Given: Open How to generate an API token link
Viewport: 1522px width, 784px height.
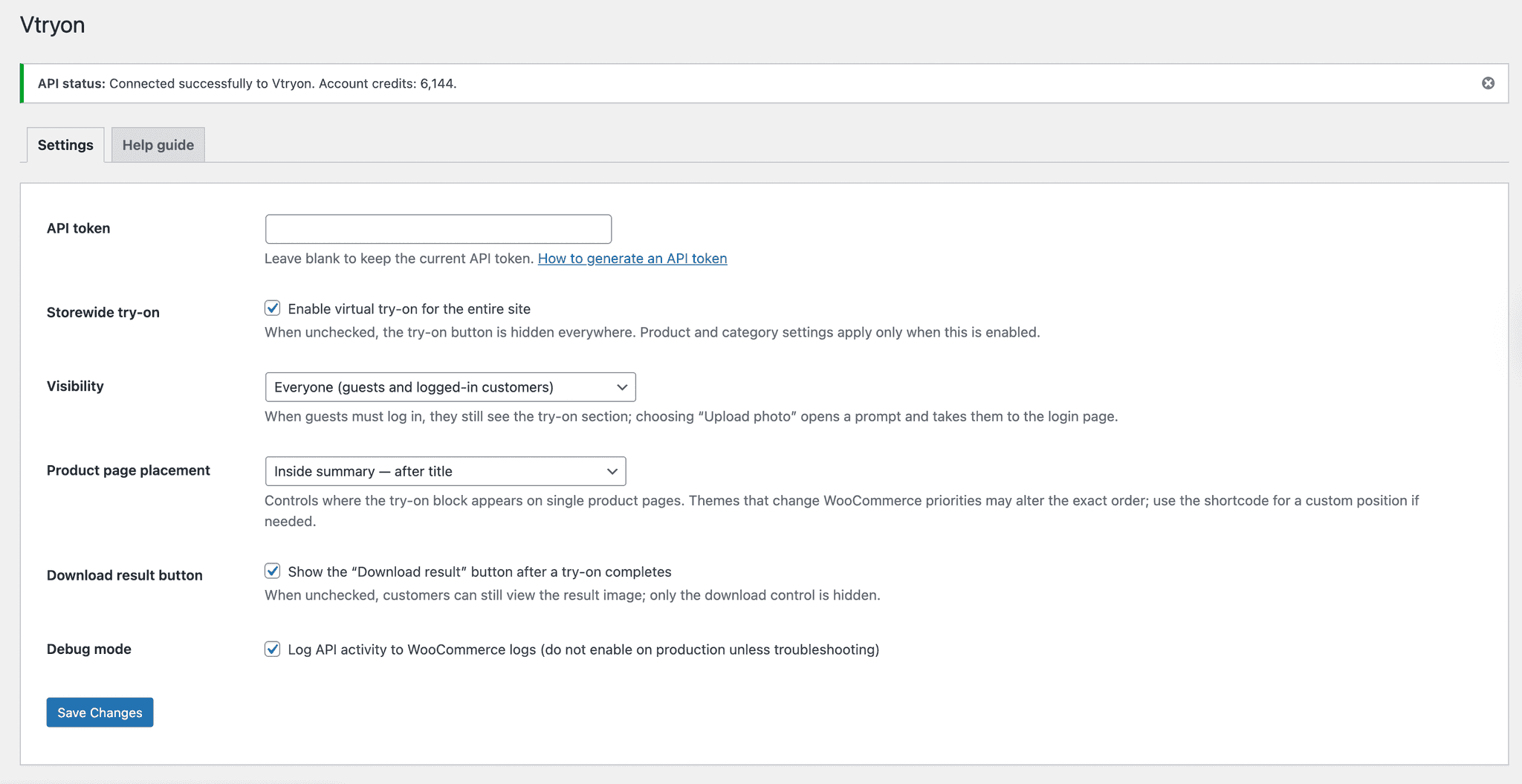Looking at the screenshot, I should pyautogui.click(x=632, y=259).
